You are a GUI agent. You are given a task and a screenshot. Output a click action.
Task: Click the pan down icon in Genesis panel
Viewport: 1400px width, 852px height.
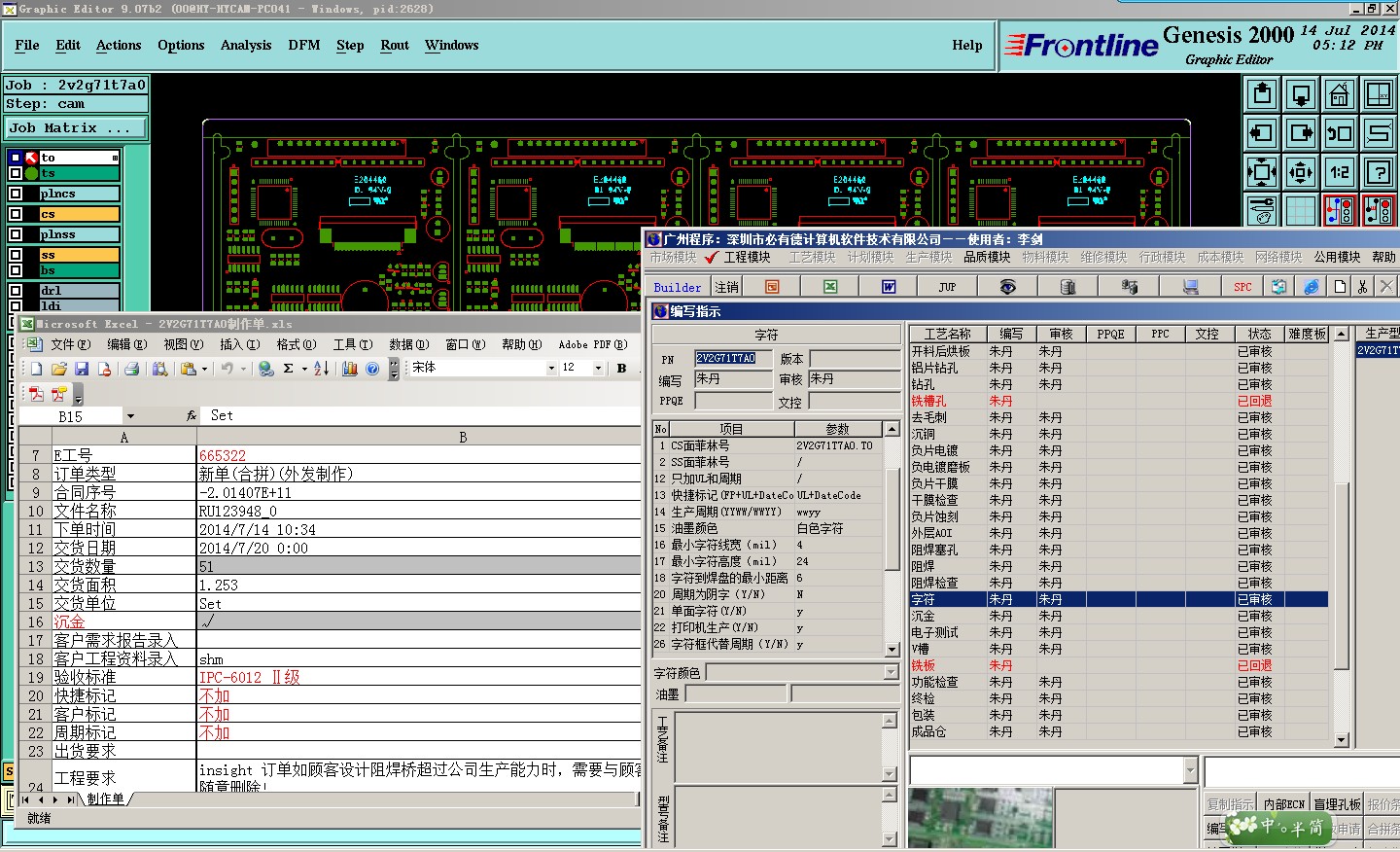click(1301, 94)
